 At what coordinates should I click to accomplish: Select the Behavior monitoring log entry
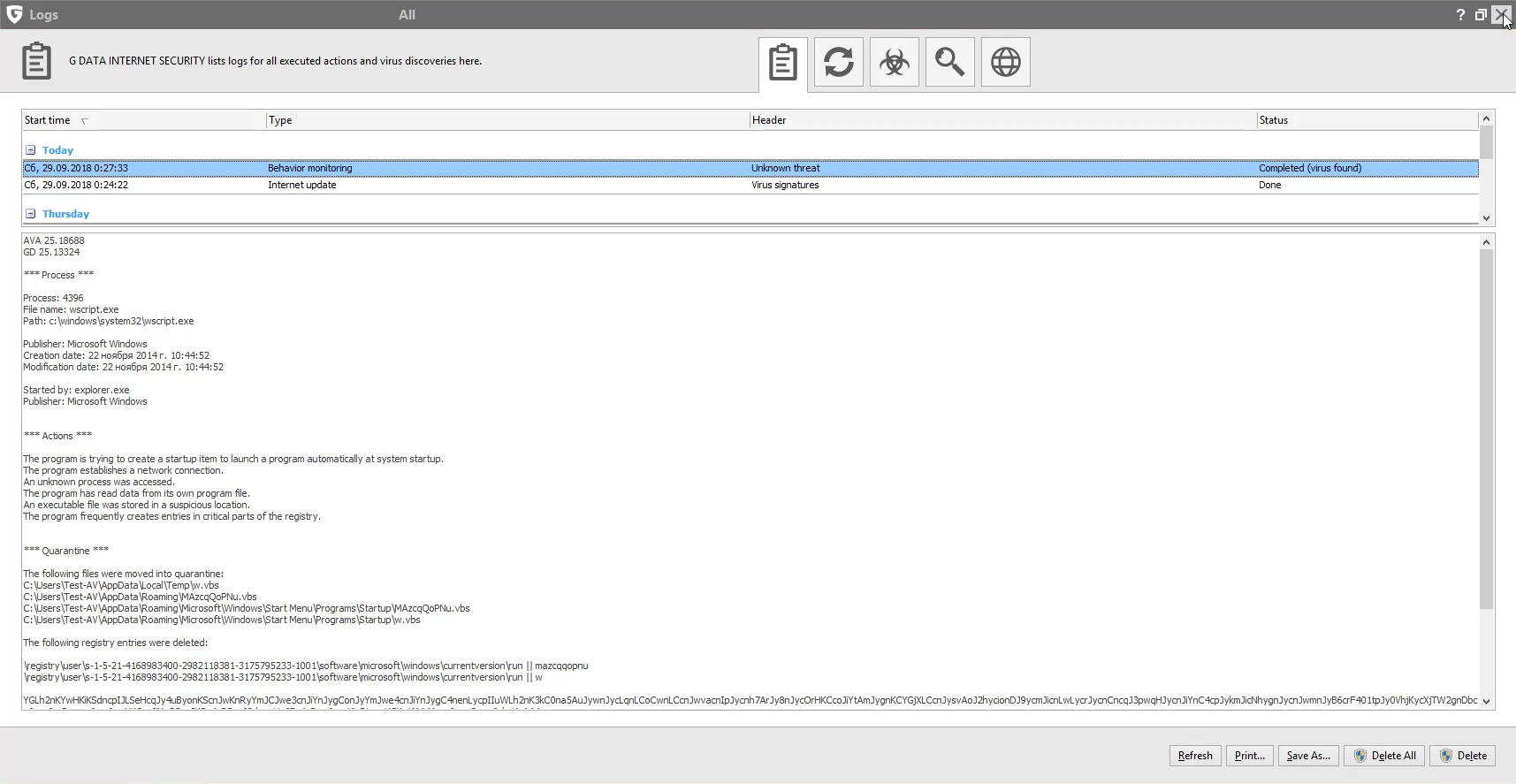(750, 168)
